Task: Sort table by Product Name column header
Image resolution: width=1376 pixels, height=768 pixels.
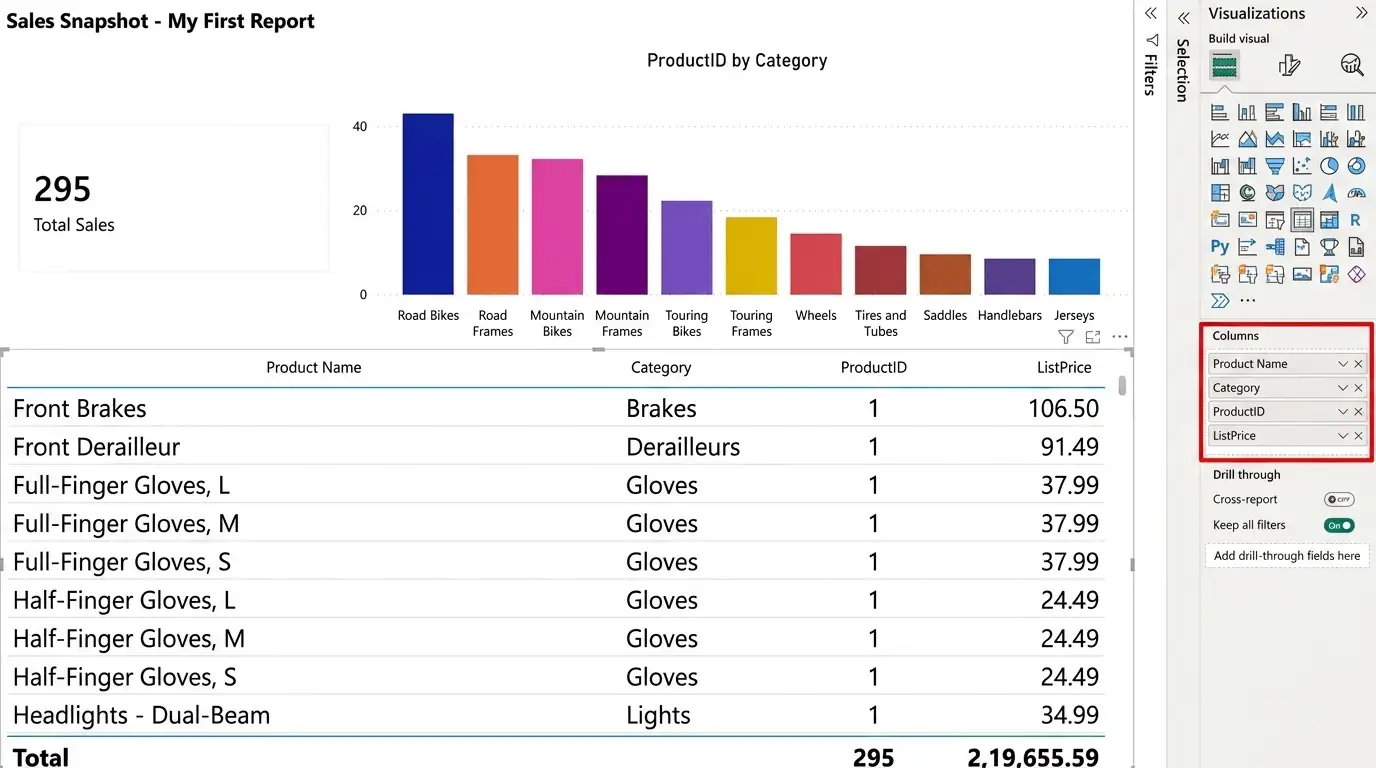Action: (x=313, y=367)
